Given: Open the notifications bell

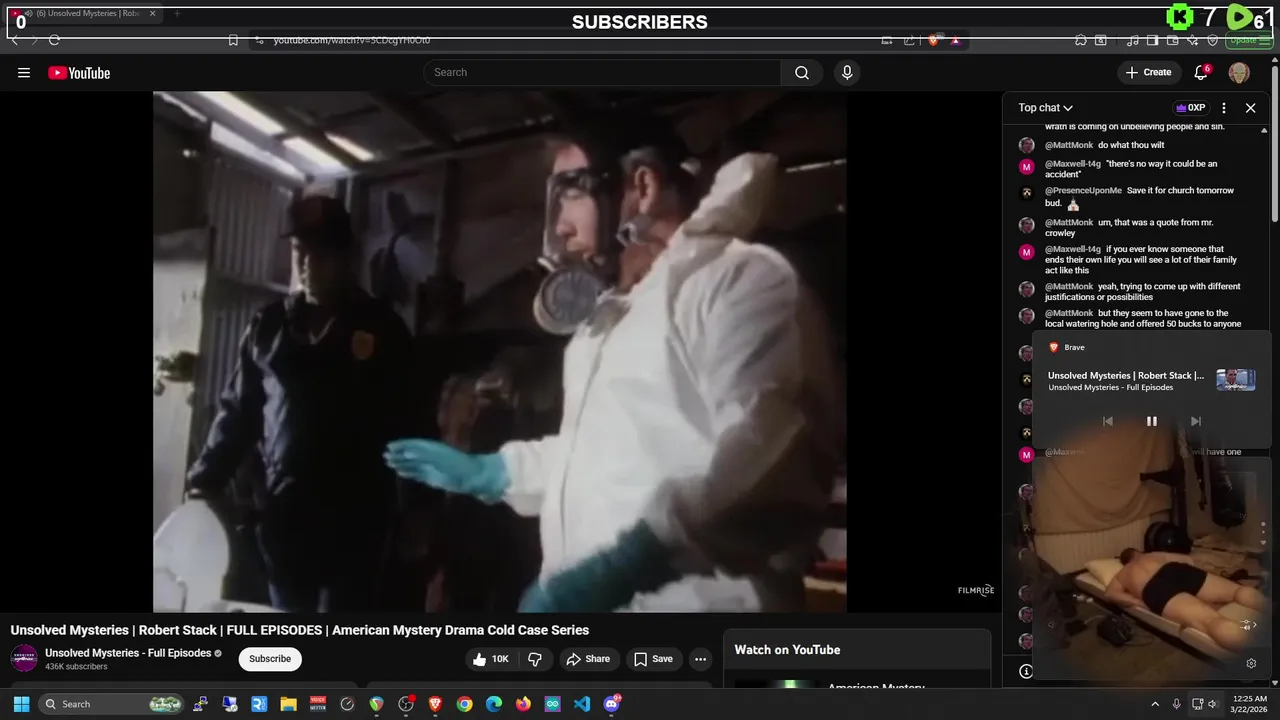Looking at the screenshot, I should click(1201, 72).
